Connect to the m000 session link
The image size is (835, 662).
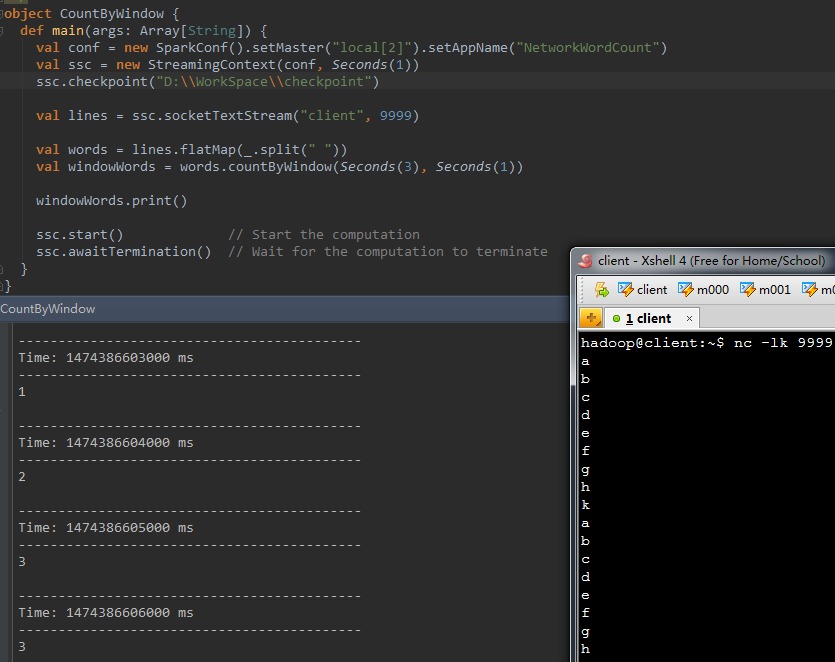[x=703, y=290]
